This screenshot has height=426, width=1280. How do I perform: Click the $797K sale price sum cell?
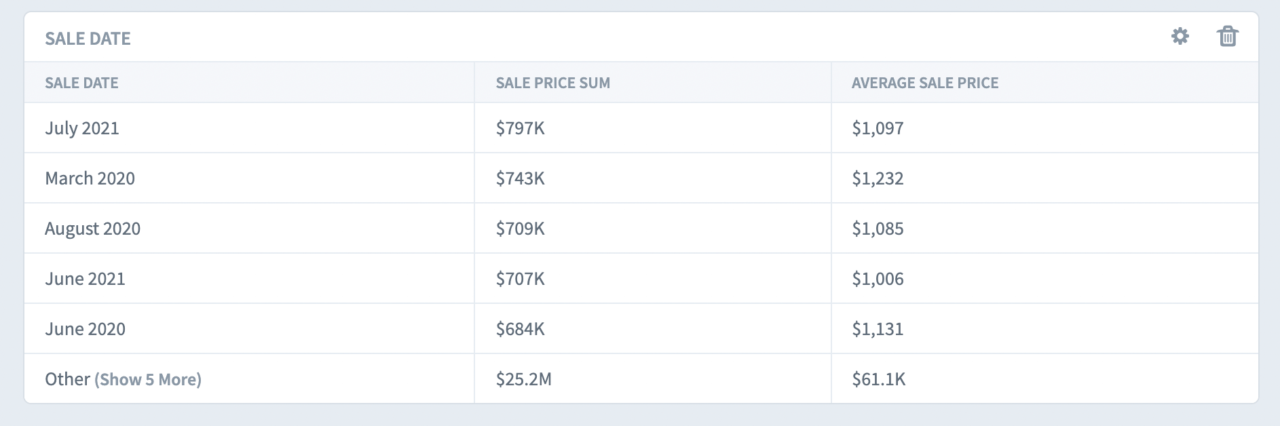520,128
